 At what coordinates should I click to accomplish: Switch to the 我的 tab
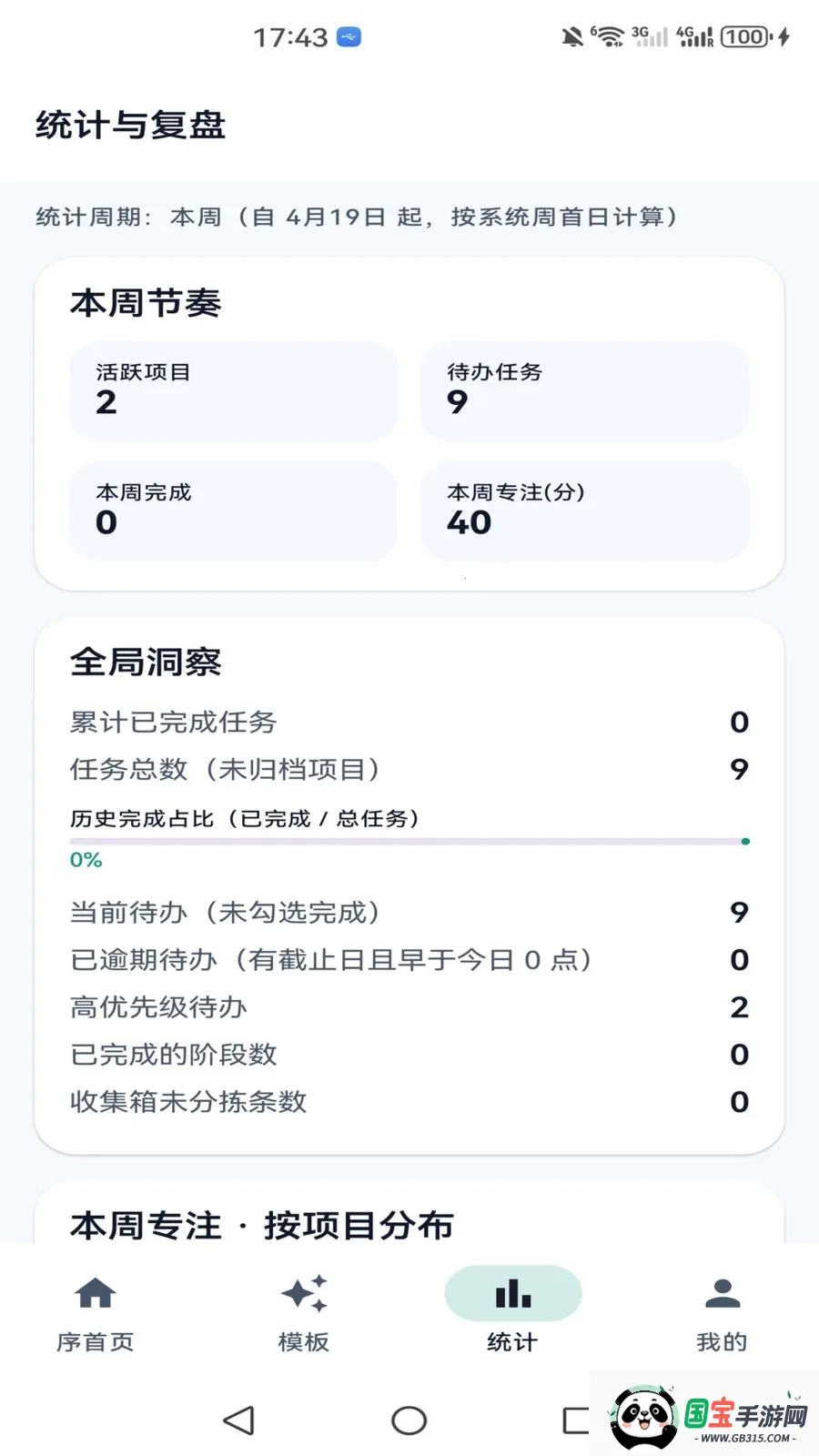coord(722,1341)
